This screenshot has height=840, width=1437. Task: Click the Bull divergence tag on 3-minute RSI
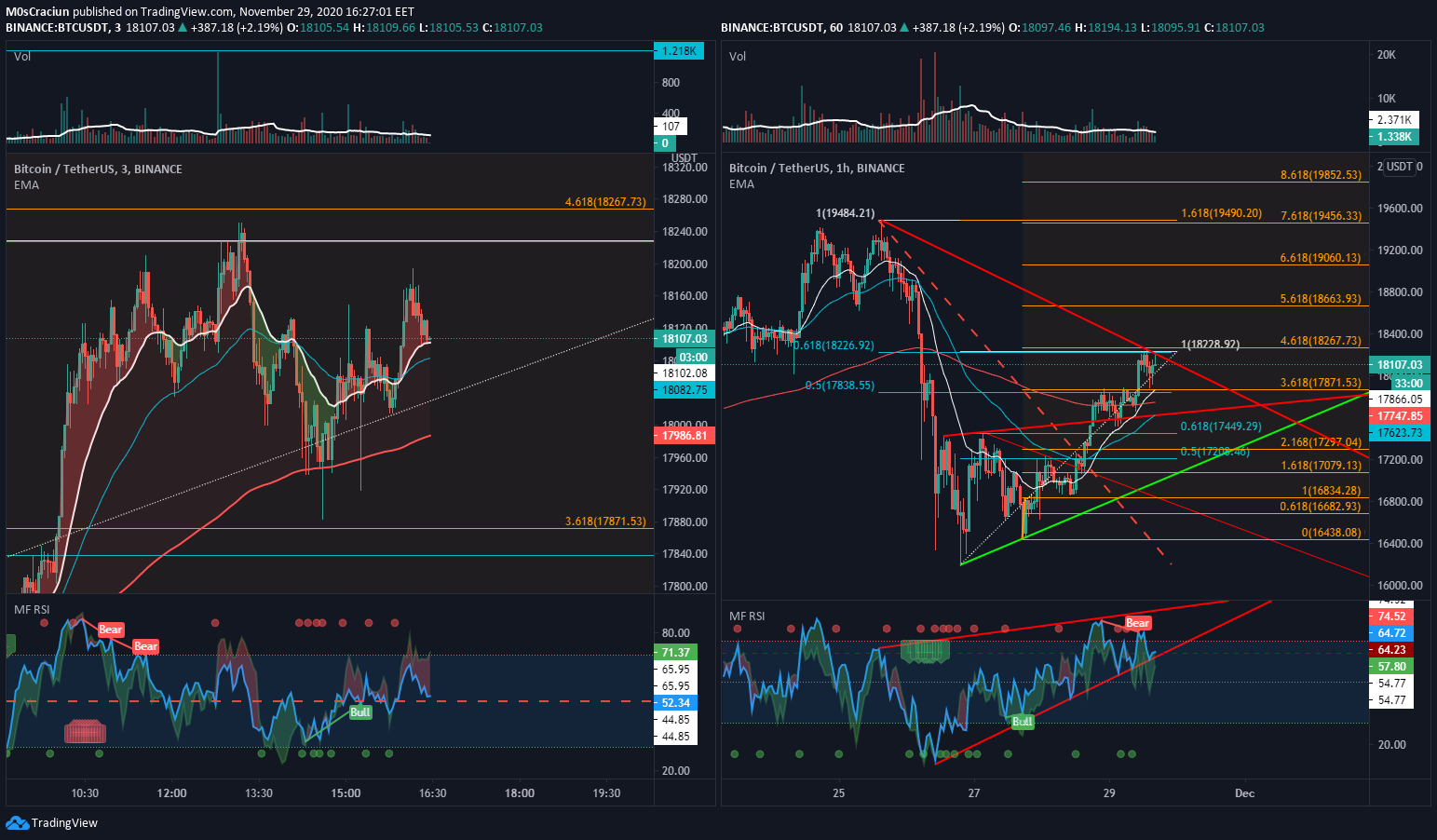coord(359,712)
